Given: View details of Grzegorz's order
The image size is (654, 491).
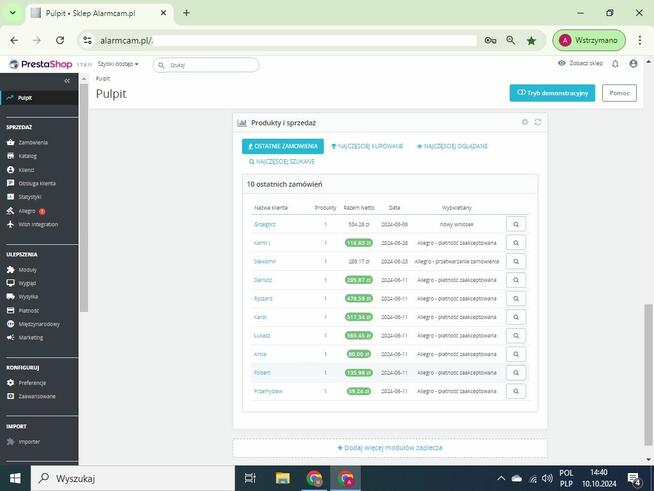Looking at the screenshot, I should pyautogui.click(x=515, y=225).
